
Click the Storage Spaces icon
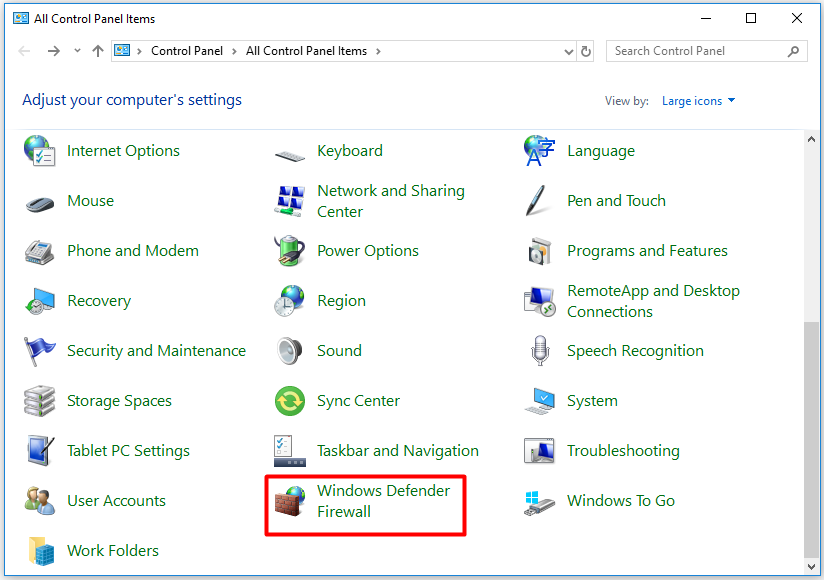click(x=39, y=401)
